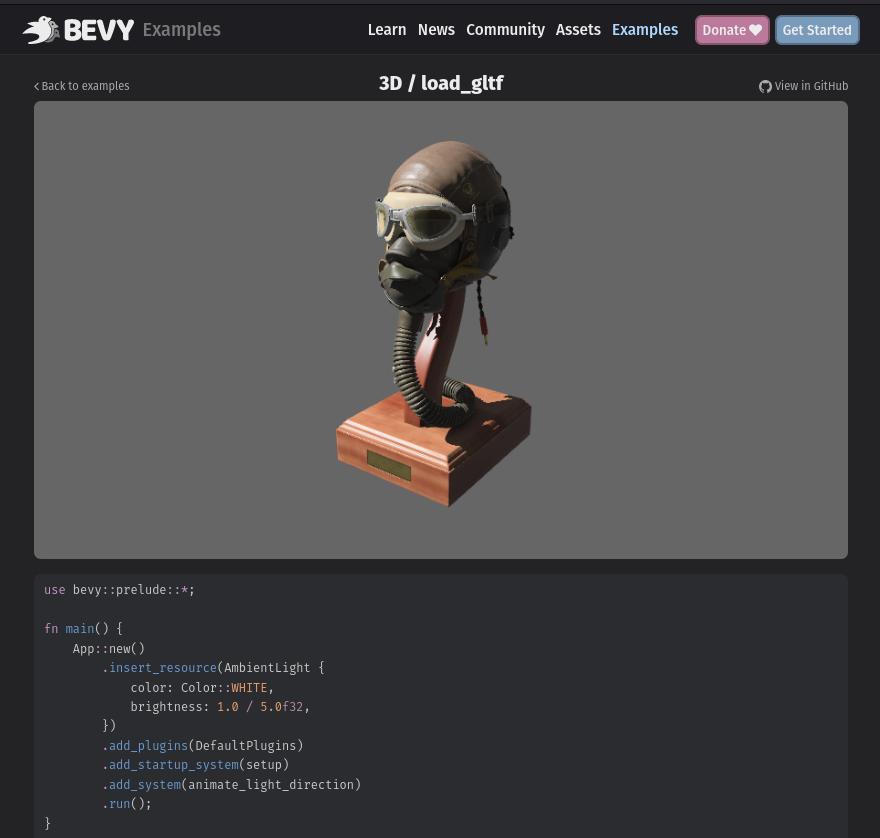Click the heart icon in Donate button
880x838 pixels.
[x=755, y=30]
